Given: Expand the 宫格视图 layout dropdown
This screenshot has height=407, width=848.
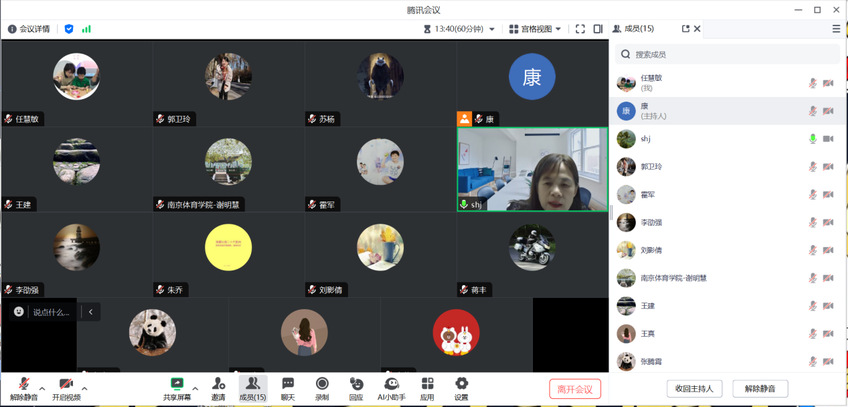Looking at the screenshot, I should (x=535, y=29).
